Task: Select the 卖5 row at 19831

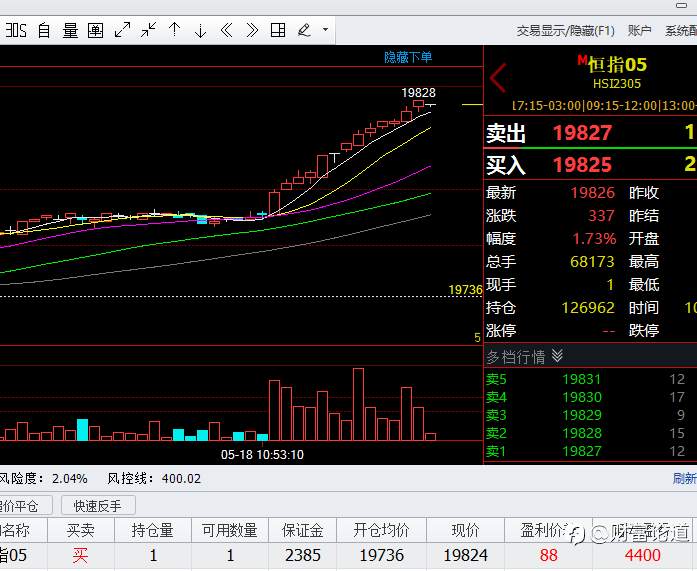Action: tap(590, 379)
